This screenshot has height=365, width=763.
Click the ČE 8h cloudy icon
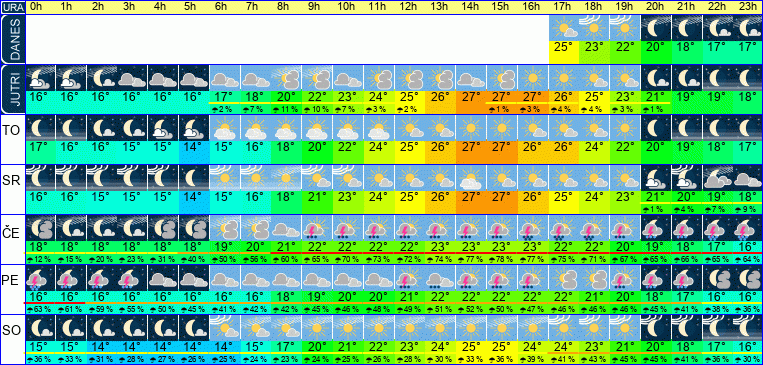(x=286, y=228)
